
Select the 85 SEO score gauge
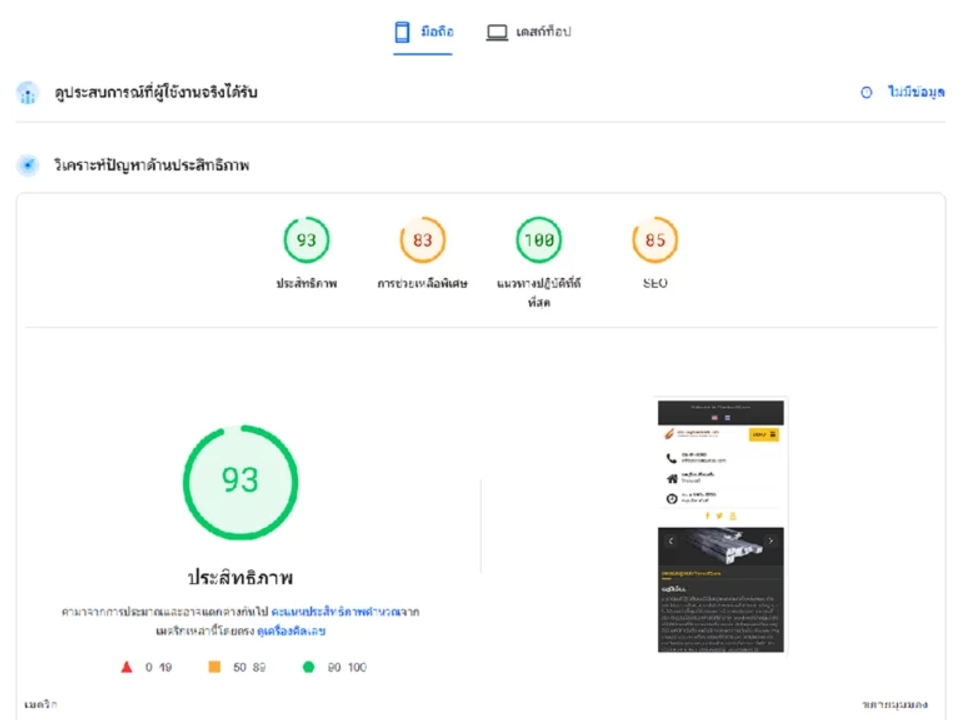click(x=655, y=240)
